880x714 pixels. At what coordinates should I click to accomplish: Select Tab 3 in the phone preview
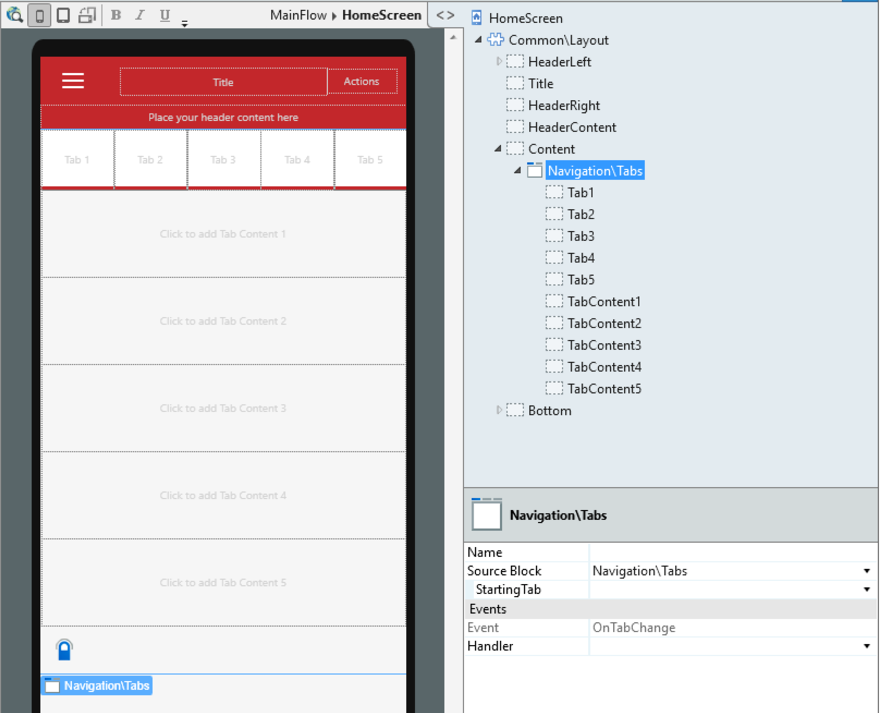pos(223,159)
